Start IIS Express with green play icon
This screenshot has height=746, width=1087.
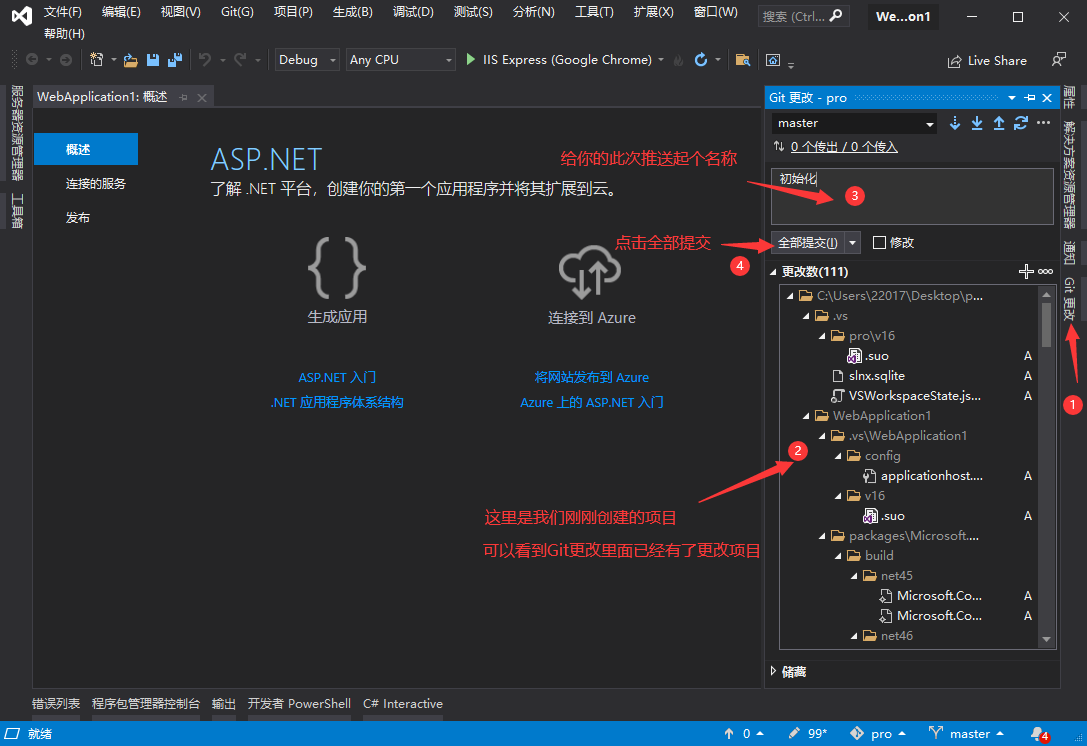471,60
